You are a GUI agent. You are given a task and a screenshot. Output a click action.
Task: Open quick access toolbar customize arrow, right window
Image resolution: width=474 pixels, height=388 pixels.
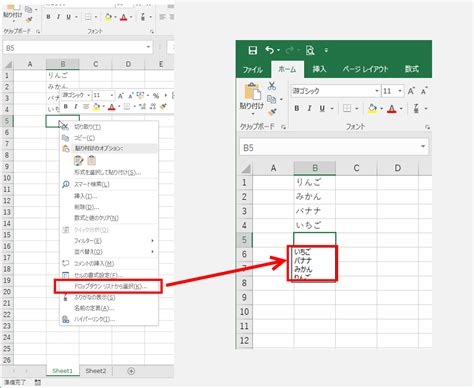pyautogui.click(x=326, y=51)
